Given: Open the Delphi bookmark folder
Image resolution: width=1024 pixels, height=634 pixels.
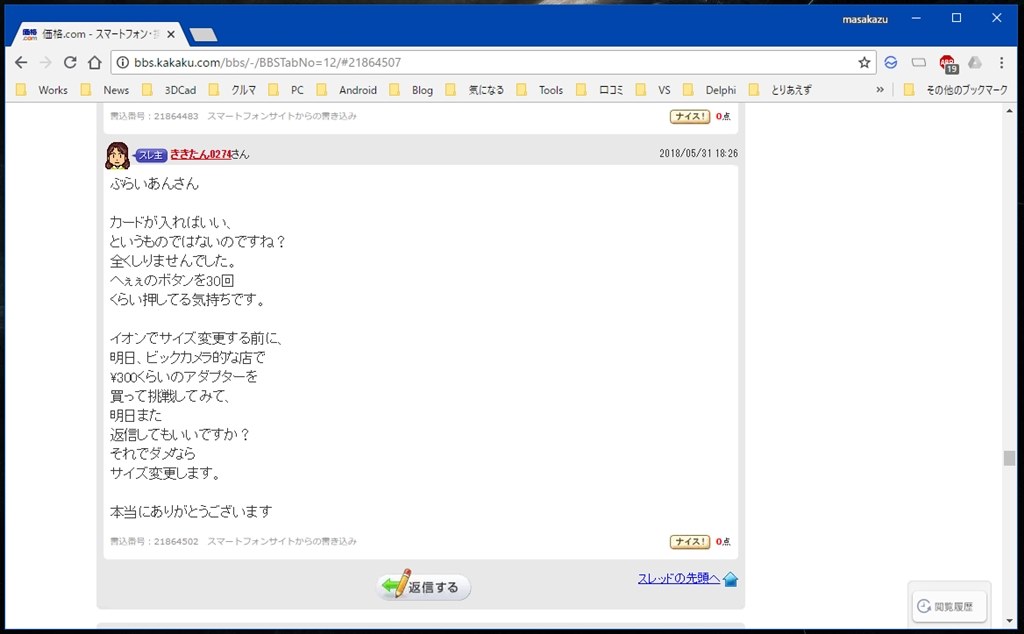Looking at the screenshot, I should (710, 90).
